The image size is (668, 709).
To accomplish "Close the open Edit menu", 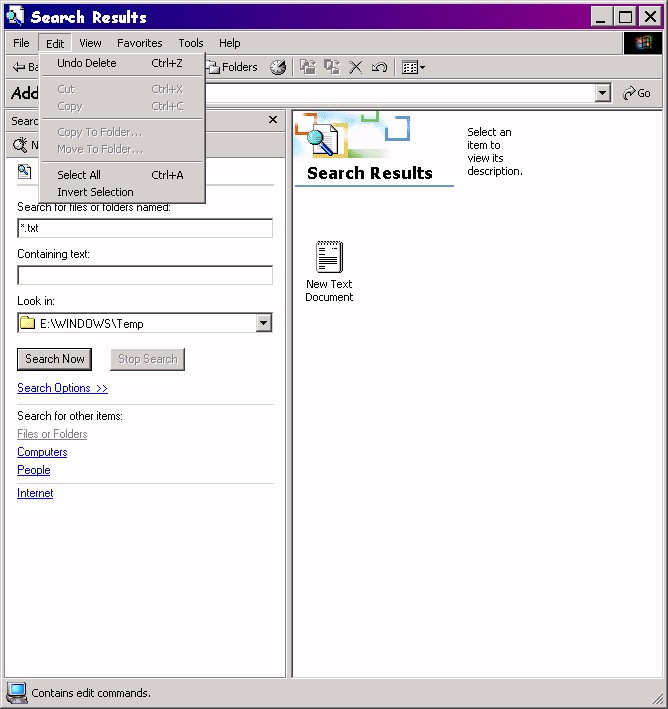I will [55, 43].
